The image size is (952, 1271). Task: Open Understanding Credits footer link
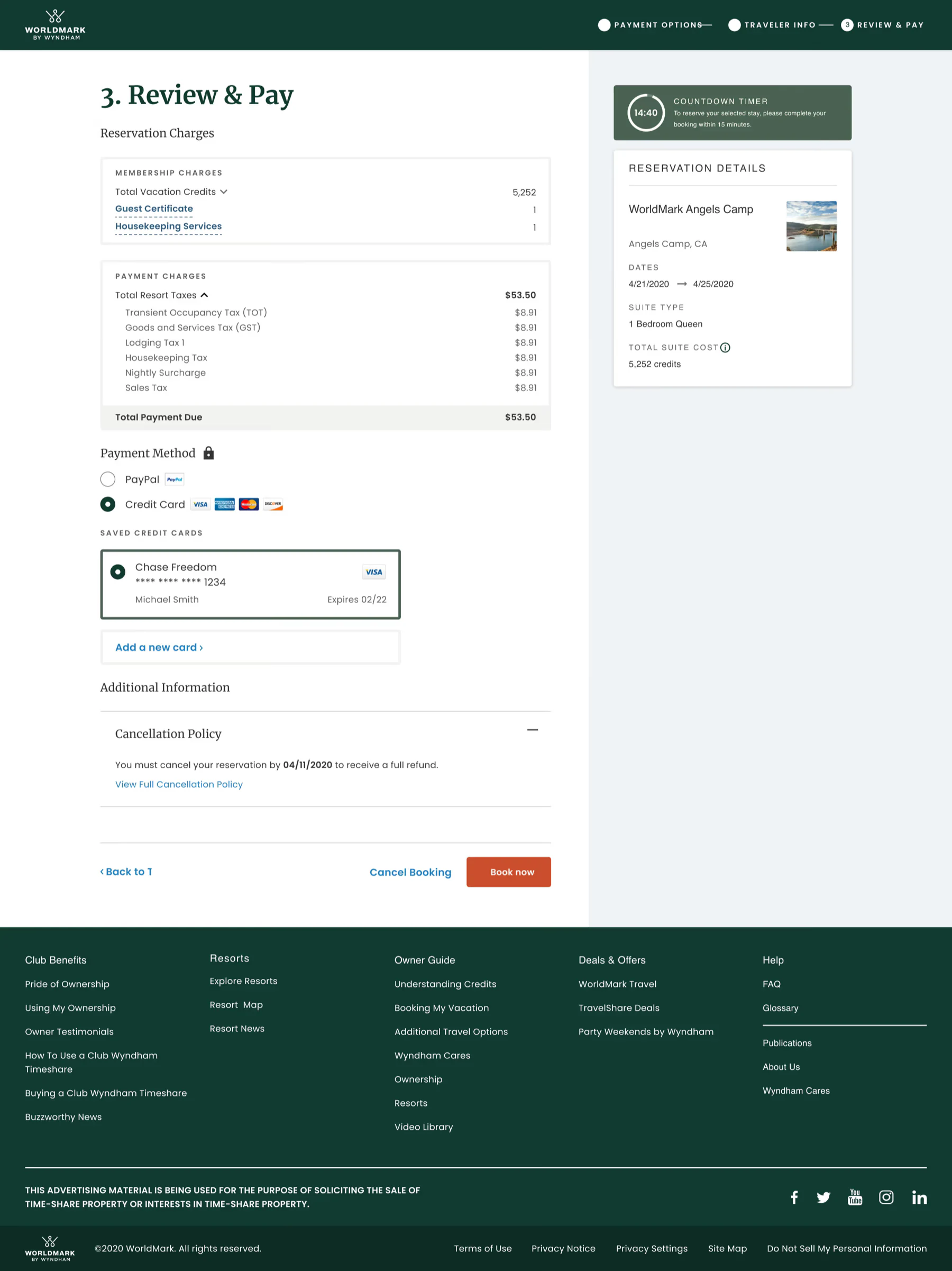(445, 984)
